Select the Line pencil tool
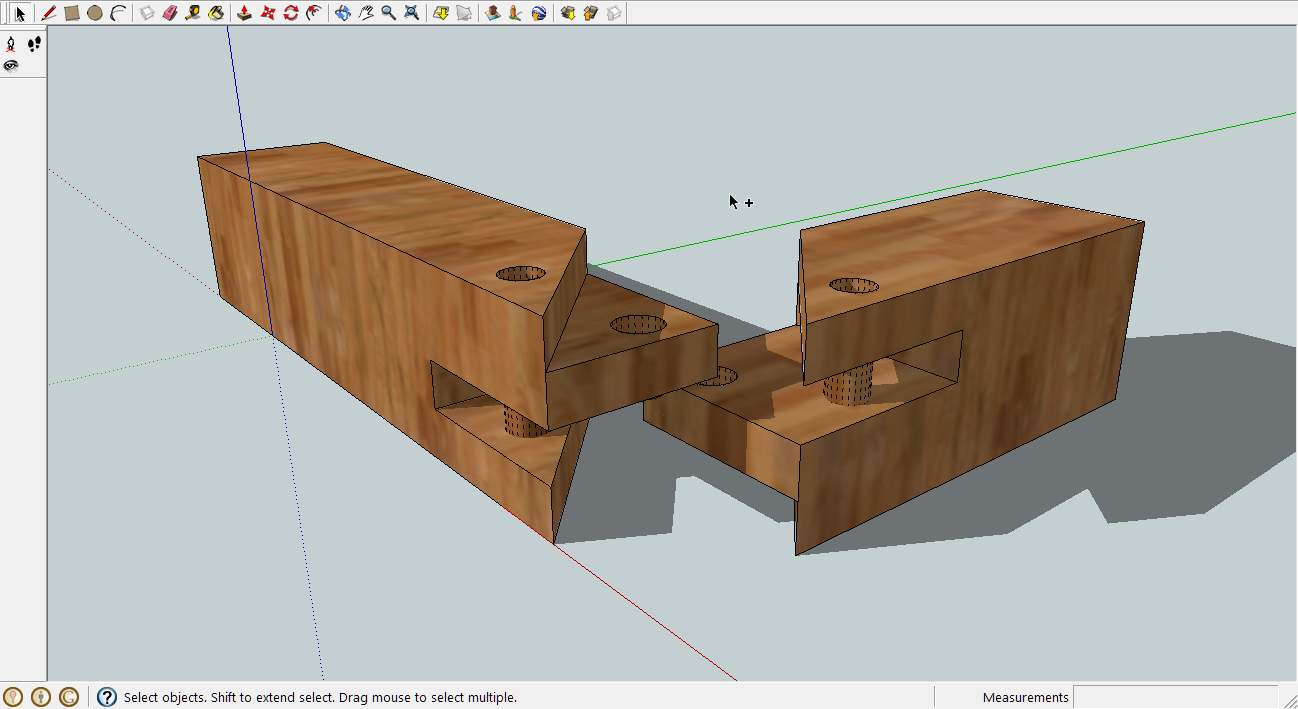 49,13
